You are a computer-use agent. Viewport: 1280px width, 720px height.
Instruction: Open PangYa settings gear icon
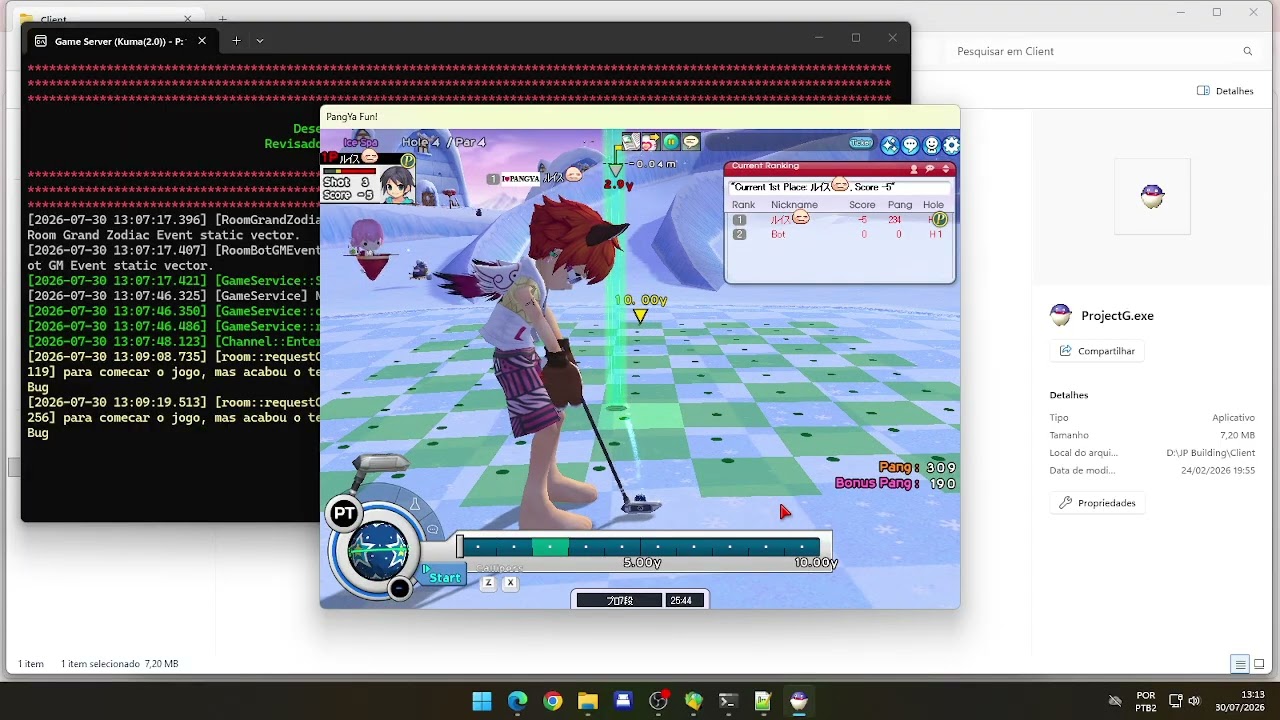click(951, 145)
